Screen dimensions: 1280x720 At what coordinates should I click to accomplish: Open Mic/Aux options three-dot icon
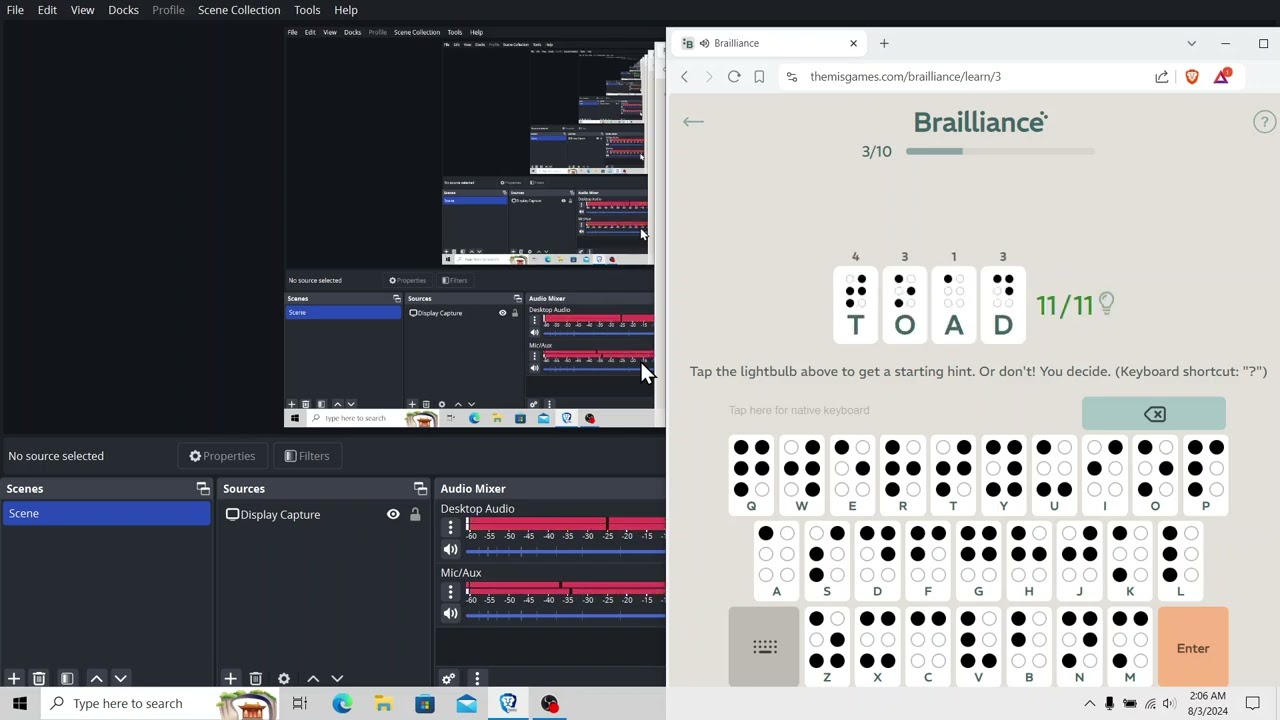click(450, 591)
